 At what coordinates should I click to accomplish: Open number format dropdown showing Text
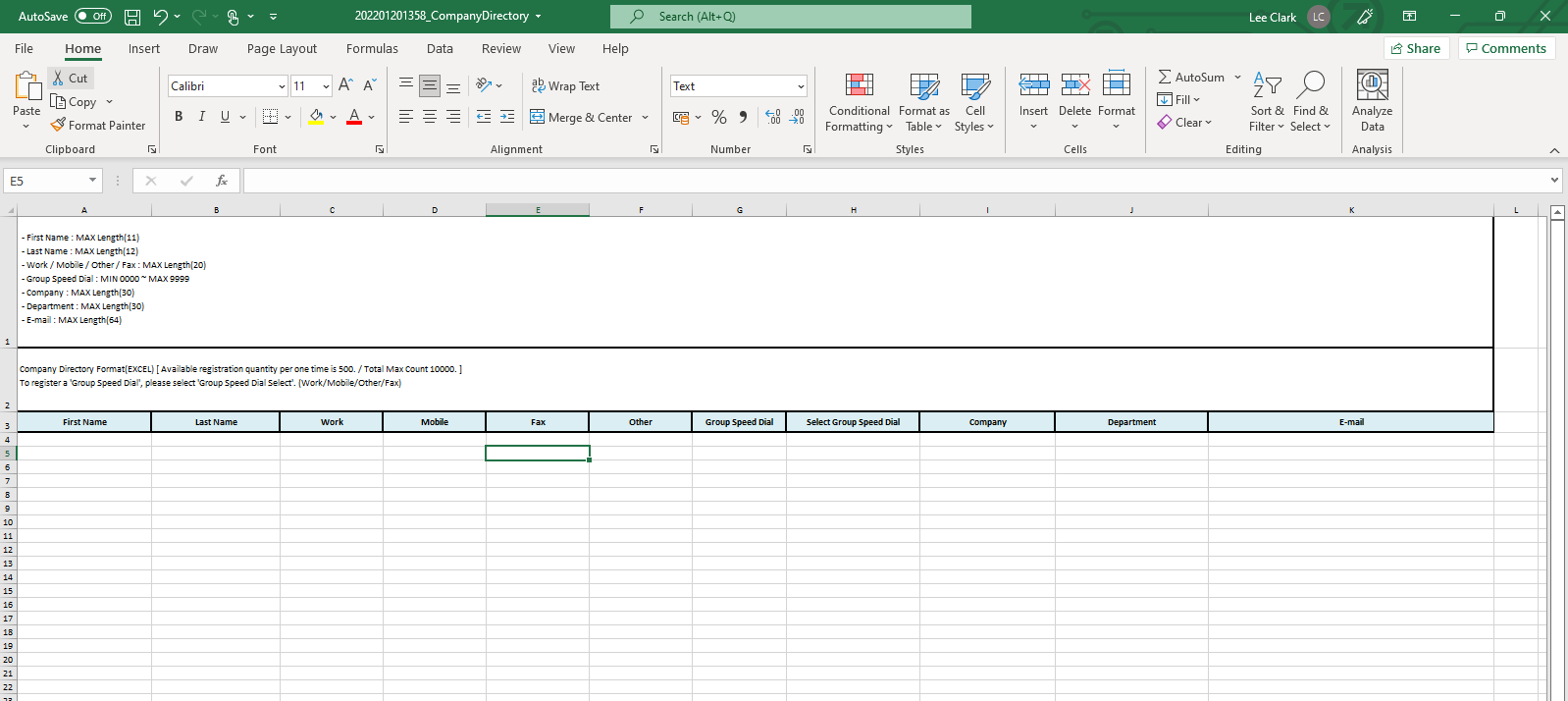coord(801,86)
